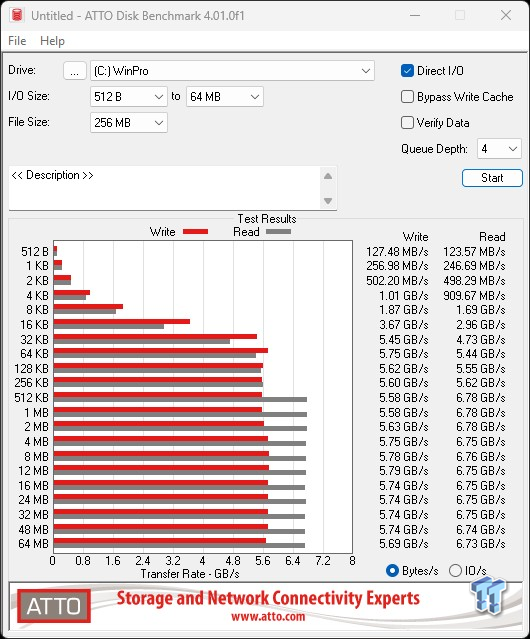Open the 64 MB maximum I/O size dropdown
530x639 pixels.
(224, 97)
